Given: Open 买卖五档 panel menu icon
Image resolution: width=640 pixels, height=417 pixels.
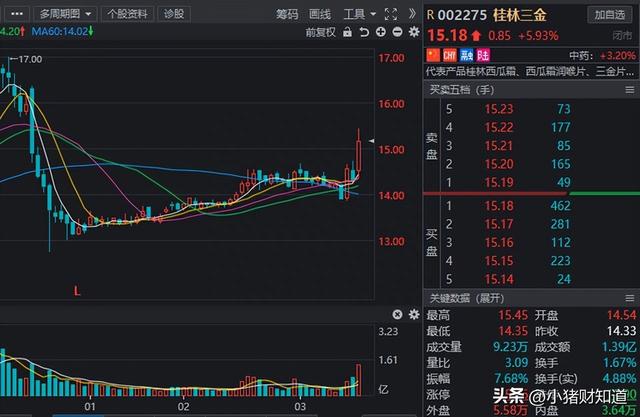Looking at the screenshot, I should pyautogui.click(x=630, y=90).
